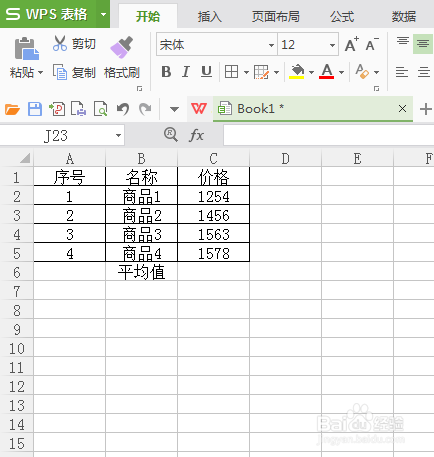Open the 数据 tab
The width and height of the screenshot is (434, 457).
pos(404,16)
